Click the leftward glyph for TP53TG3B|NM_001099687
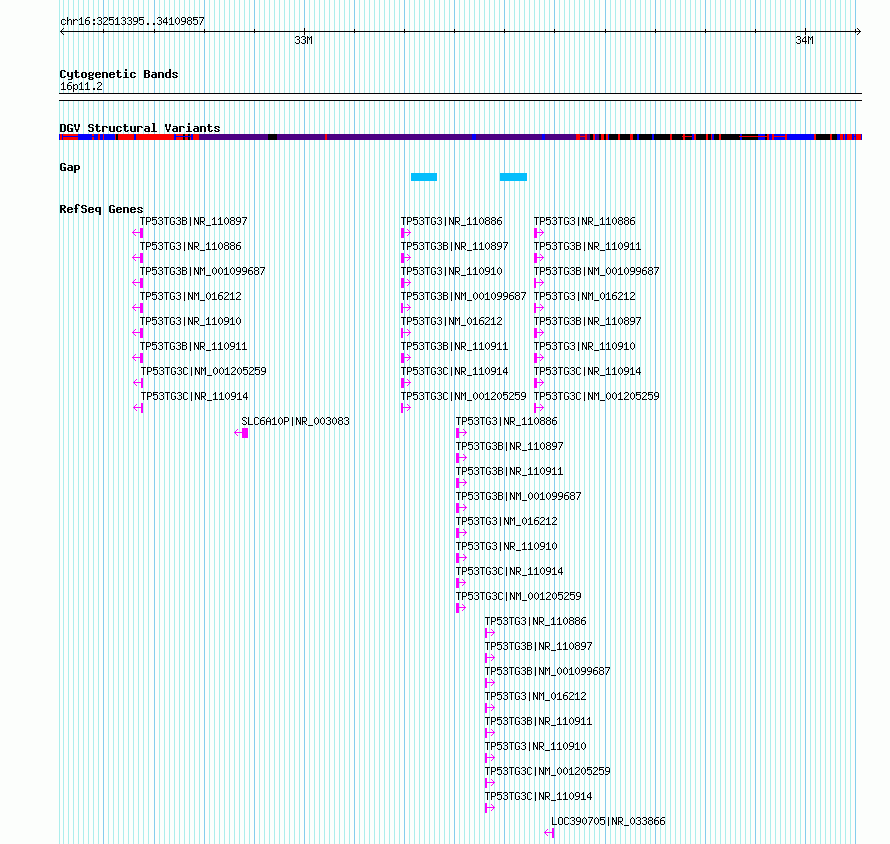This screenshot has height=844, width=890. 137,283
